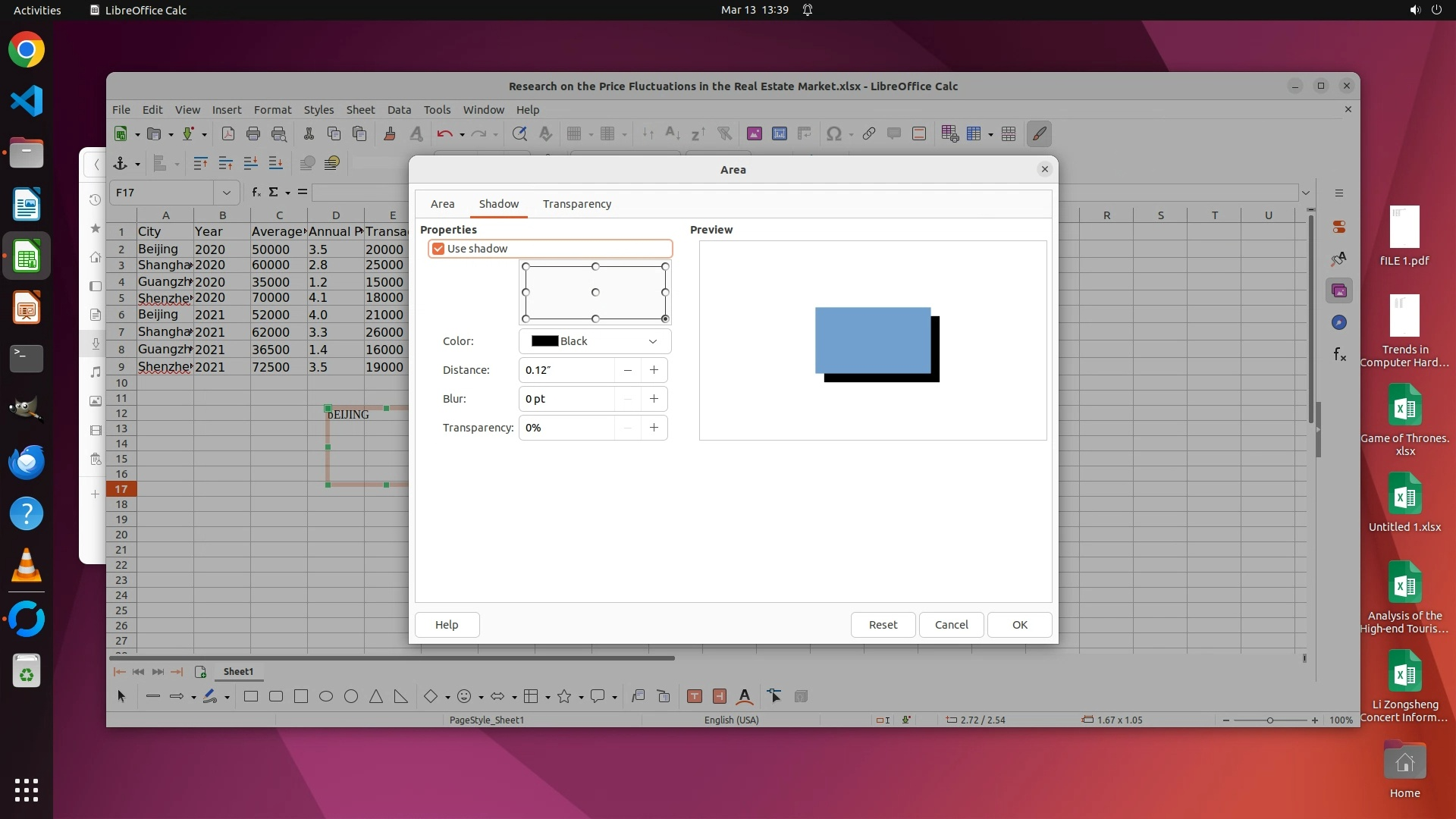The height and width of the screenshot is (819, 1456).
Task: Switch to the Transparency tab
Action: [x=576, y=204]
